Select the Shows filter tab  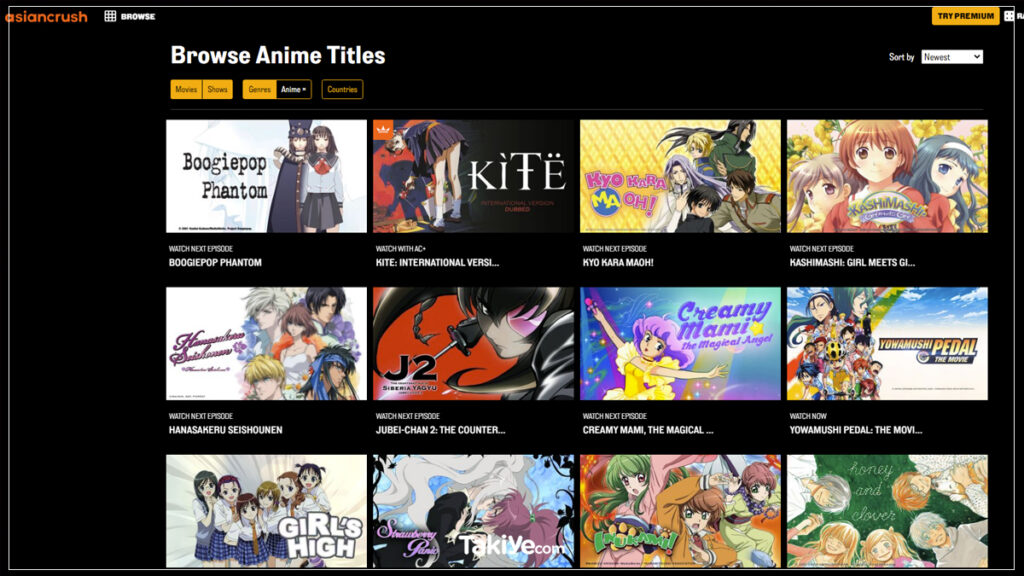pos(217,89)
